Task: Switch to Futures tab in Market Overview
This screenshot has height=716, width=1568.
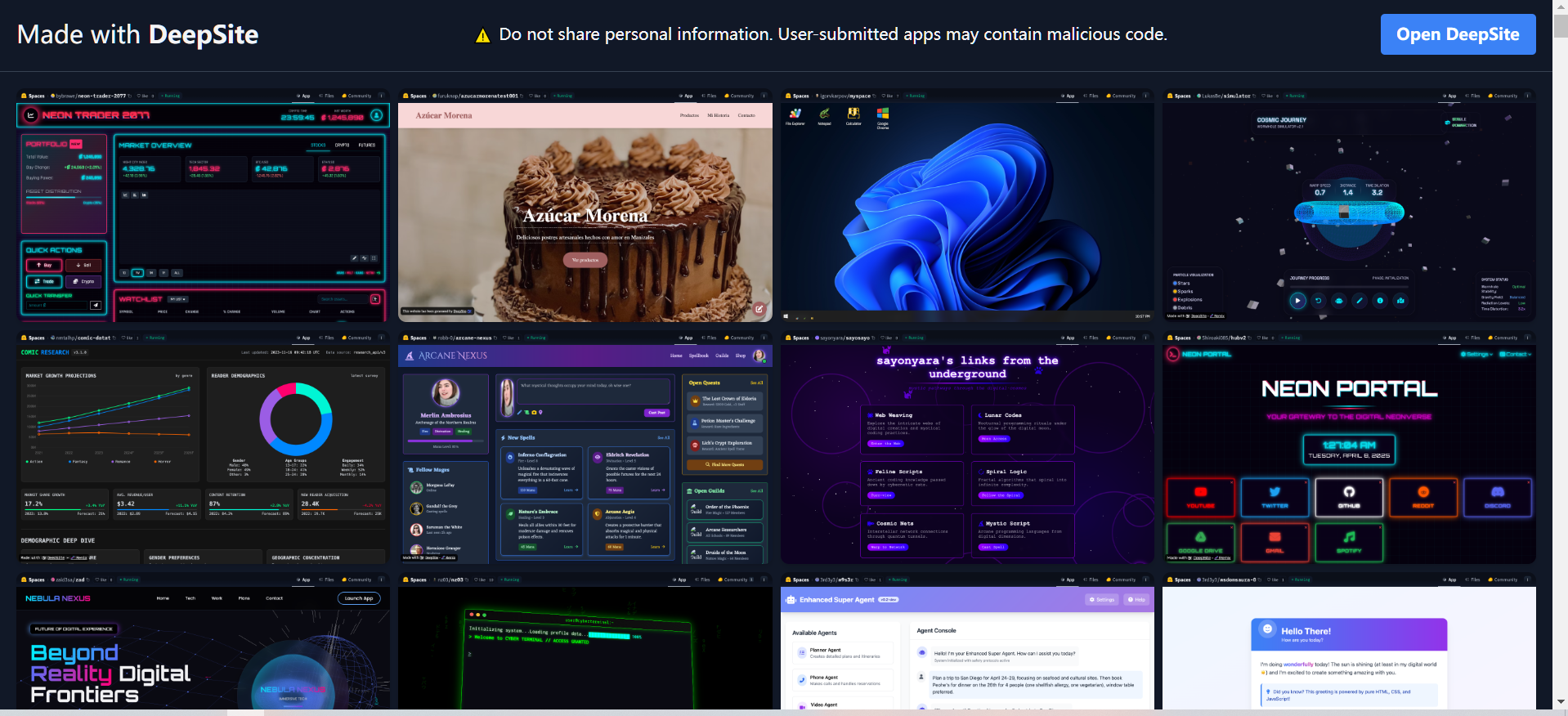Action: [x=367, y=145]
